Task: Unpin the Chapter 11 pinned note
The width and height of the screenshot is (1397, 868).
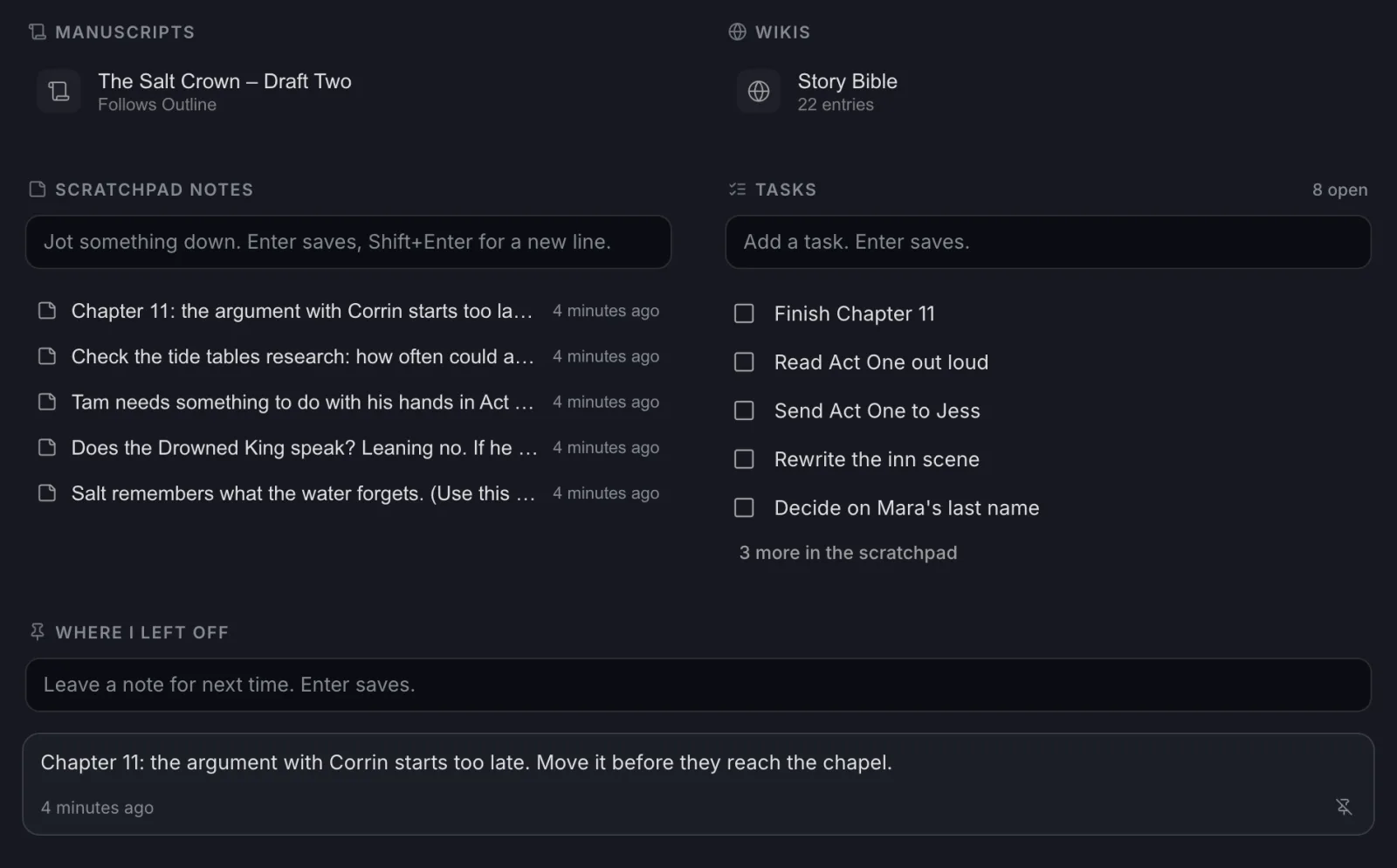Action: (1344, 807)
